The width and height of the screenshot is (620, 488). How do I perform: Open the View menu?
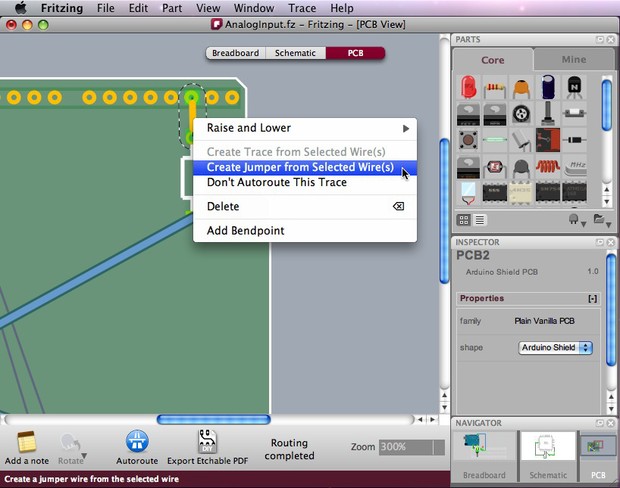(208, 8)
